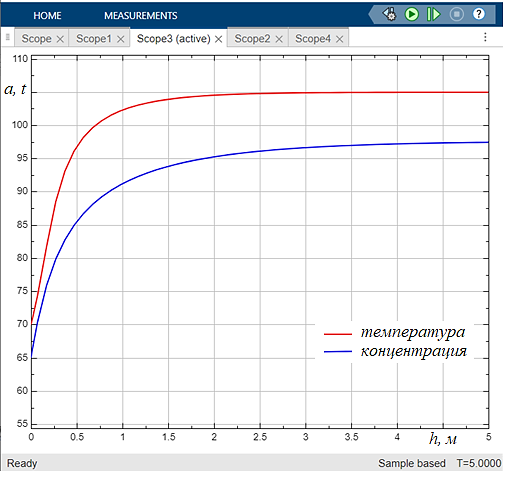Click the T=5.0000 status text
This screenshot has height=484, width=518.
coord(479,463)
